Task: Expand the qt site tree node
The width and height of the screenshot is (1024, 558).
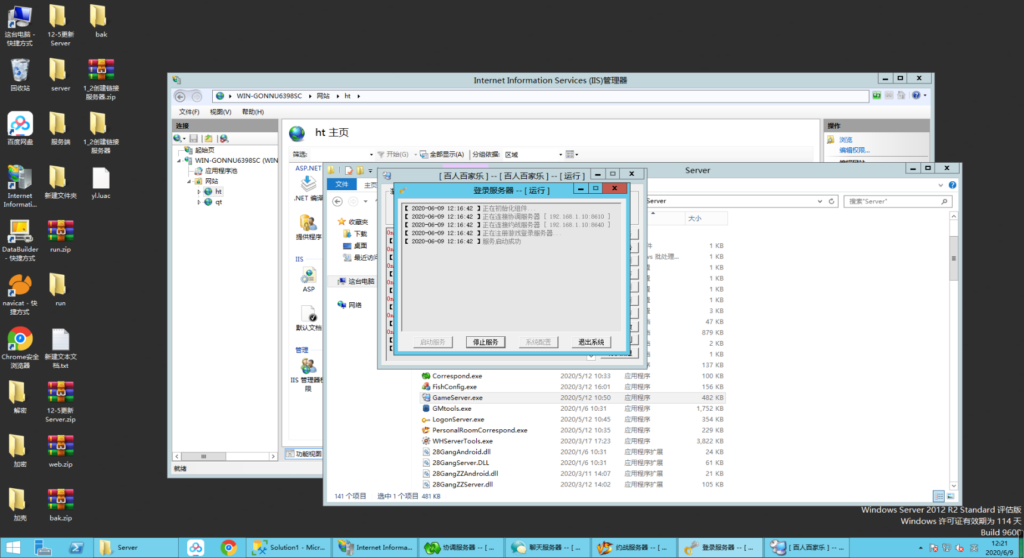Action: 199,203
